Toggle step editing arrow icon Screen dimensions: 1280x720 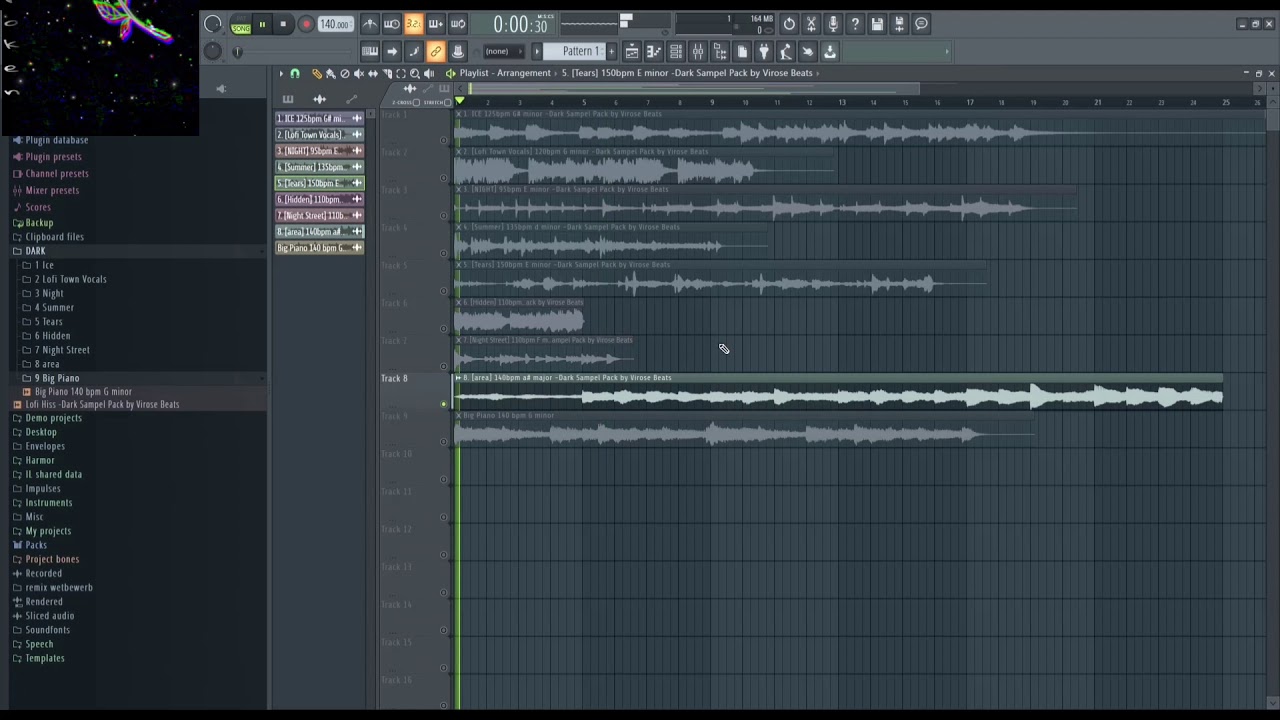coord(392,52)
